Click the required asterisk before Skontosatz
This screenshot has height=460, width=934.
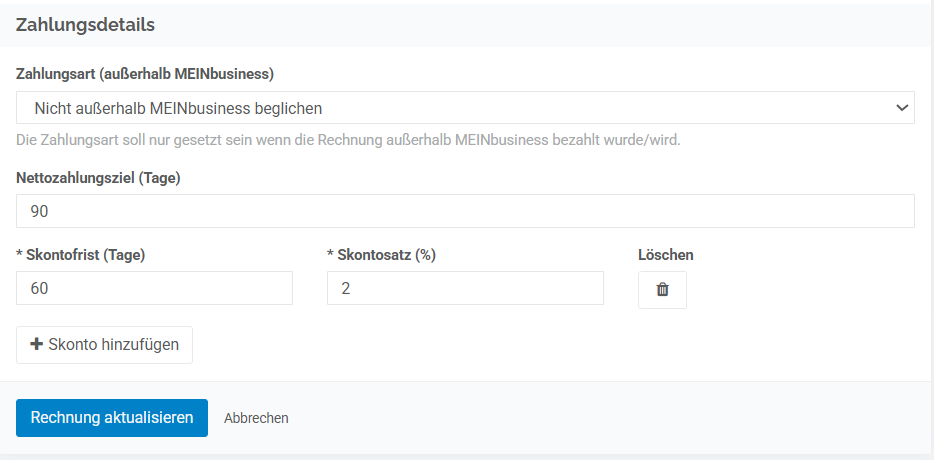coord(331,255)
